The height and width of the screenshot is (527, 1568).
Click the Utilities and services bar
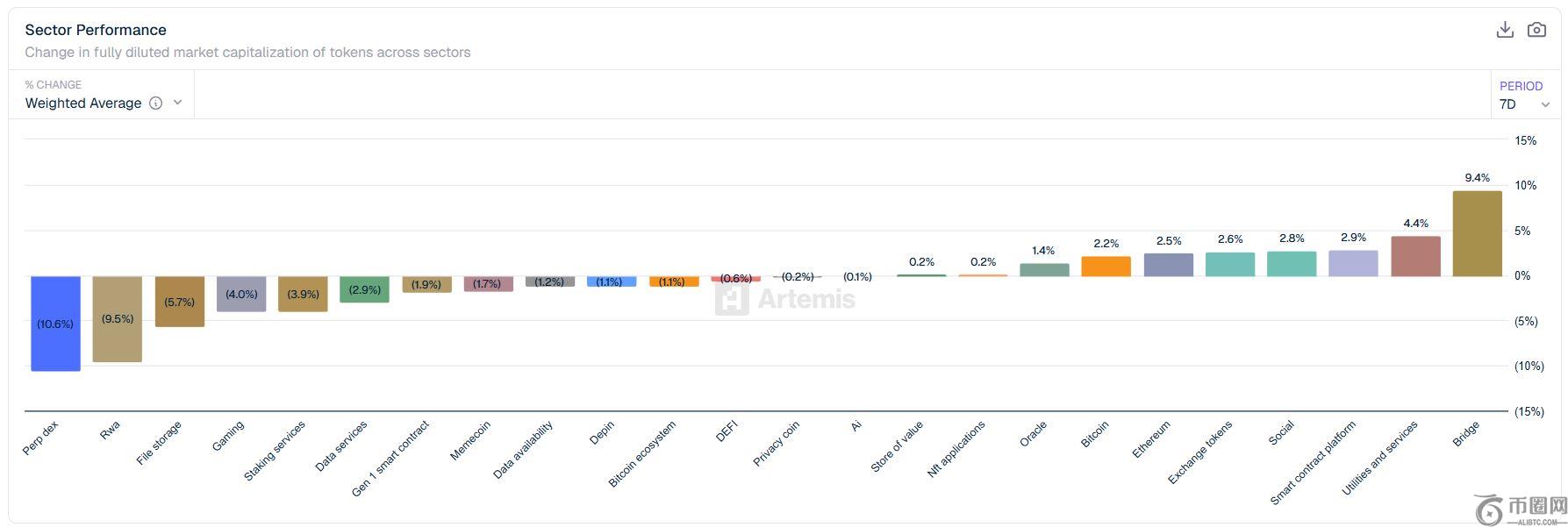click(1416, 256)
